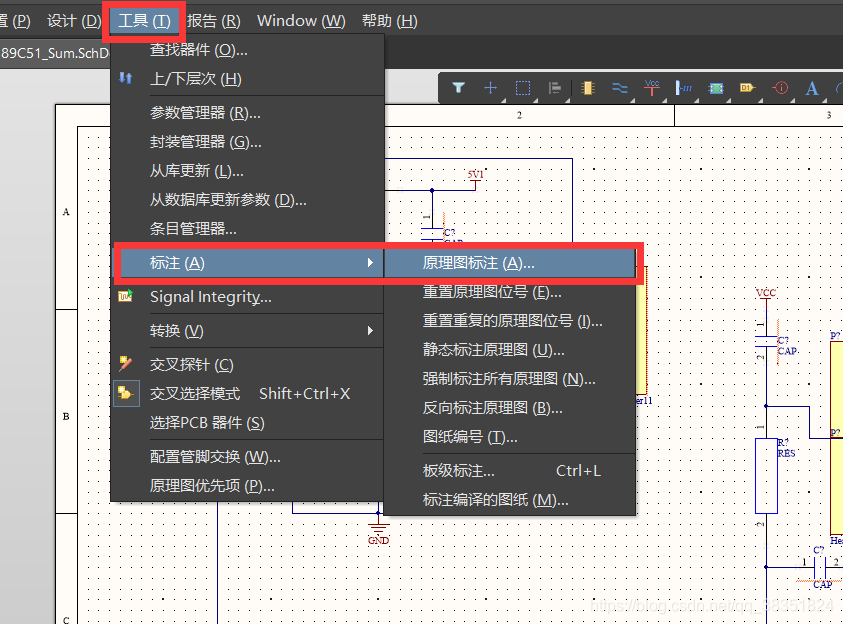Viewport: 843px width, 624px height.
Task: Click 板级标注... menu item
Action: point(459,471)
